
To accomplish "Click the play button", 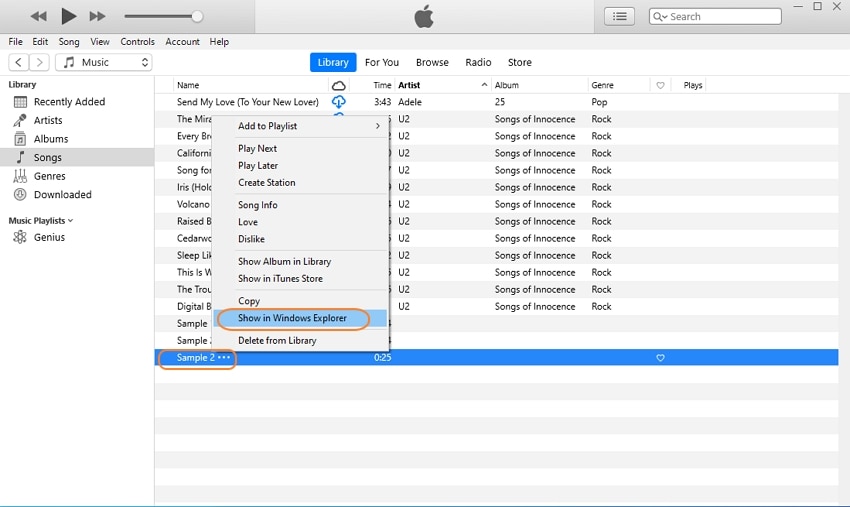I will [x=68, y=16].
